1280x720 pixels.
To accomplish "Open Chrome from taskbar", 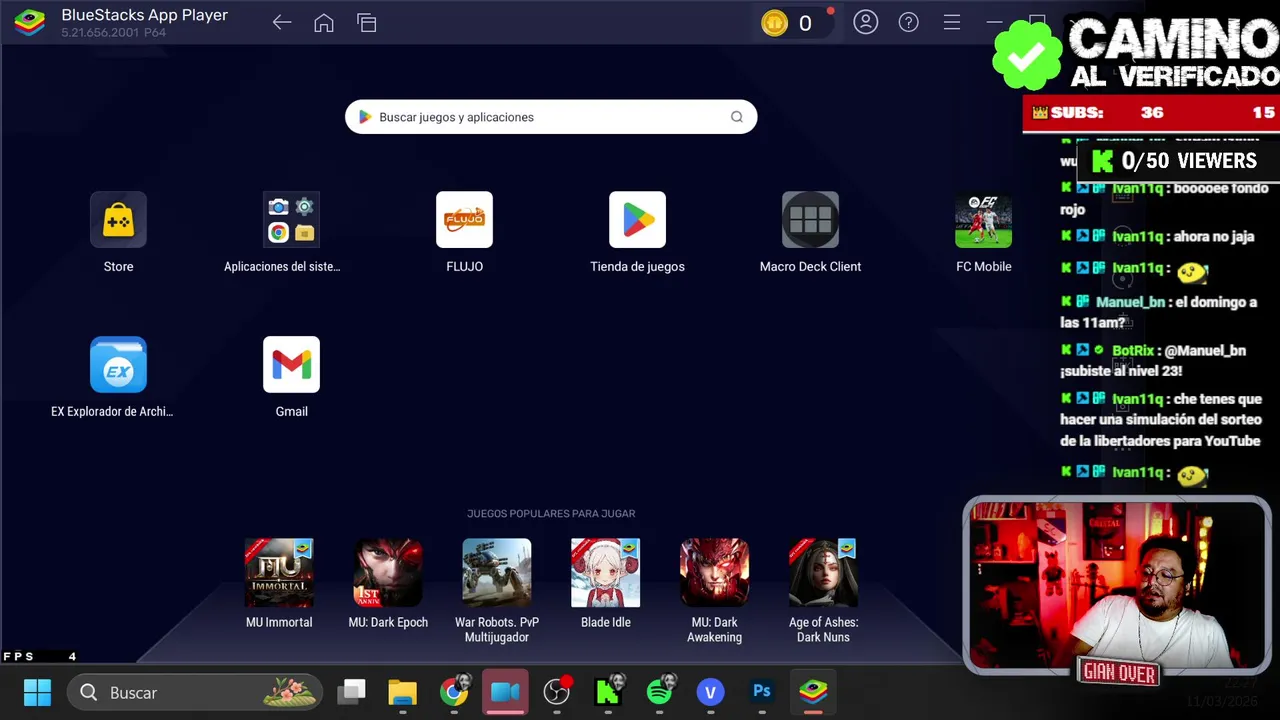I will pyautogui.click(x=454, y=692).
